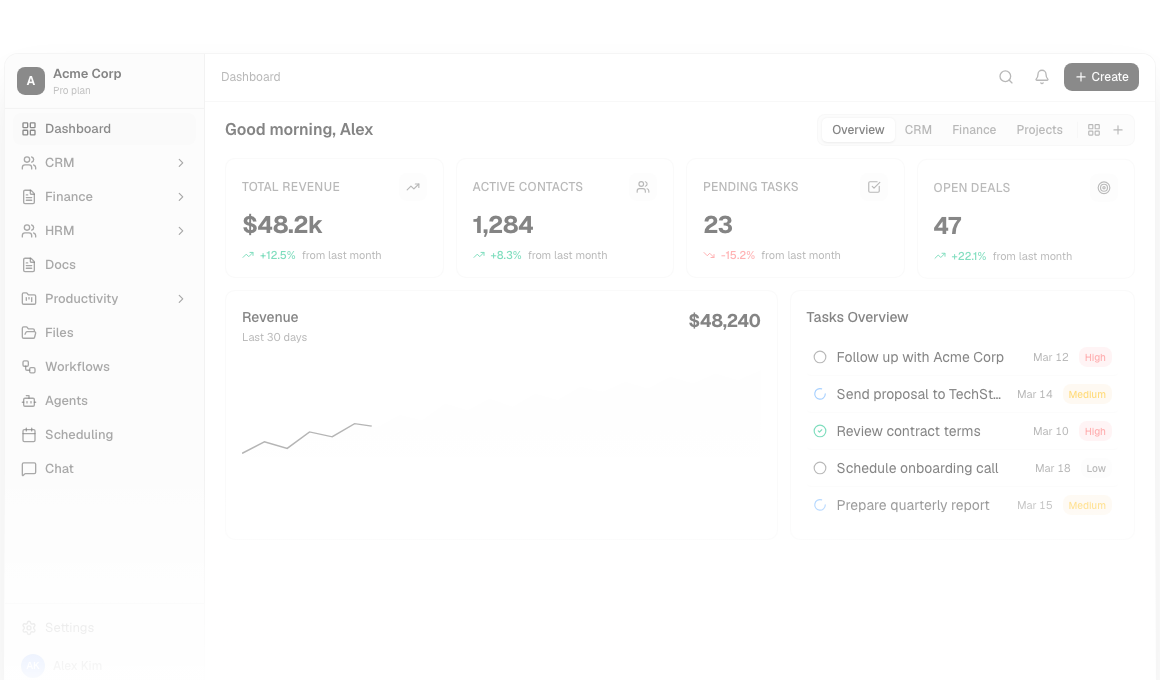
Task: Click the Workflows sidebar icon
Action: (29, 367)
